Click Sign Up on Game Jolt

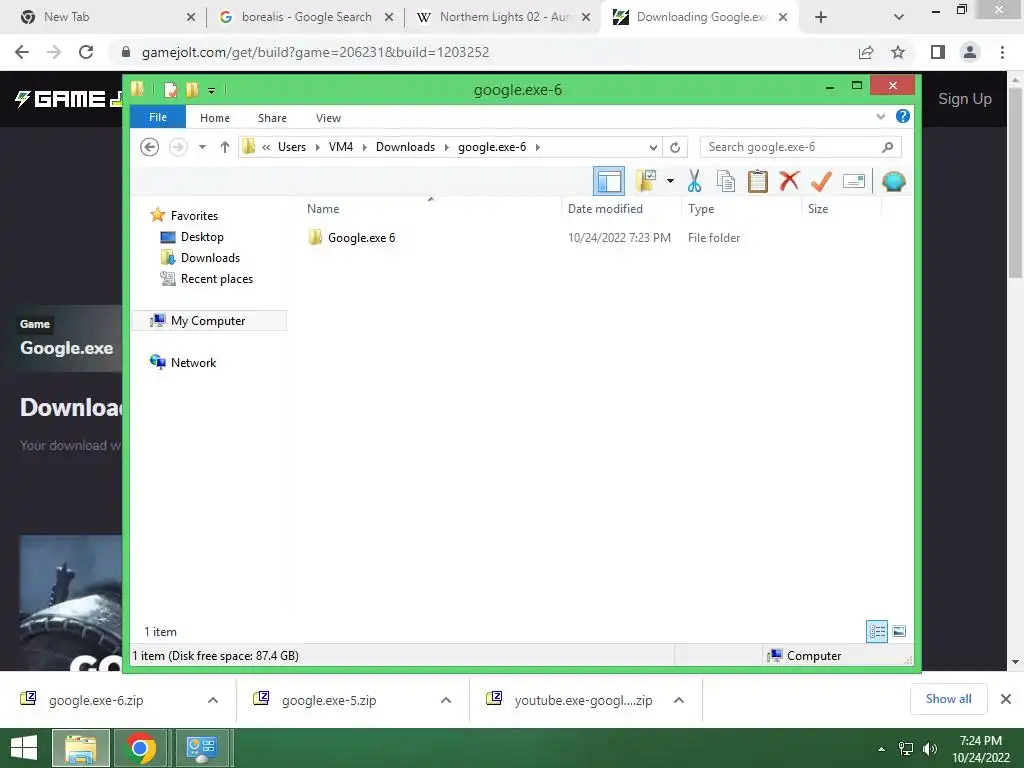(965, 99)
